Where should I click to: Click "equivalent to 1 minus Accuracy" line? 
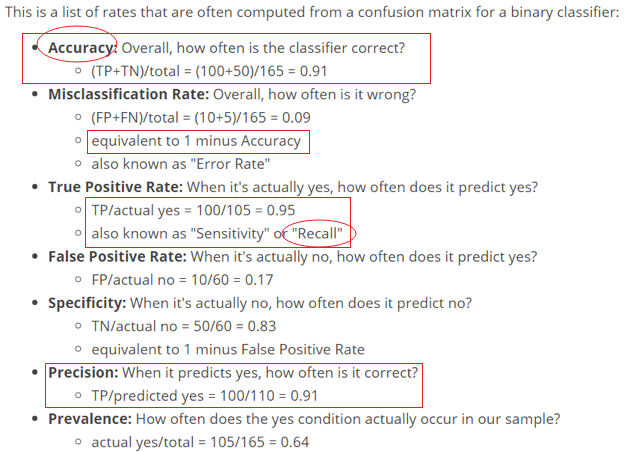(196, 141)
